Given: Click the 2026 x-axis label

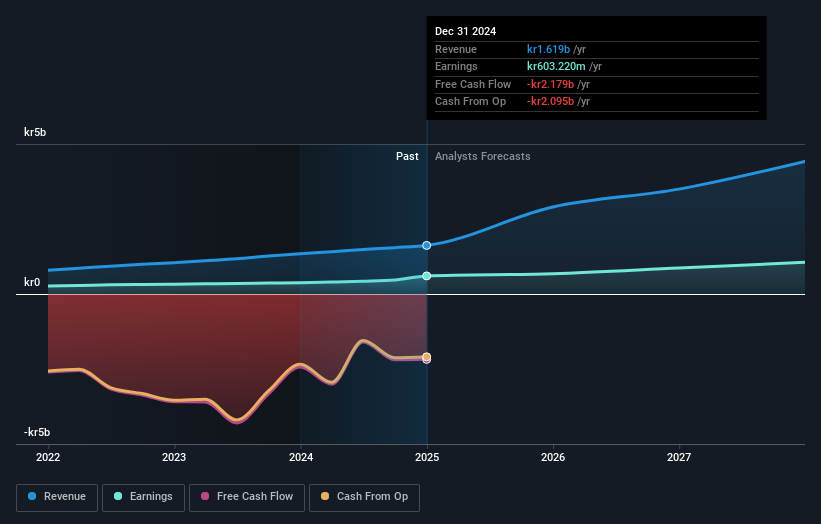Looking at the screenshot, I should point(553,457).
